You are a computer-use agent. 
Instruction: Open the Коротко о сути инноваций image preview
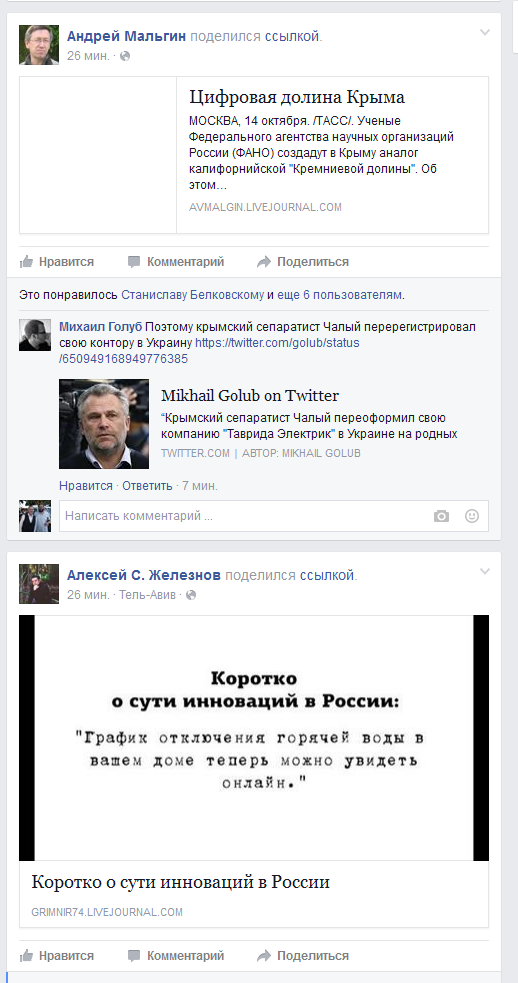click(254, 738)
